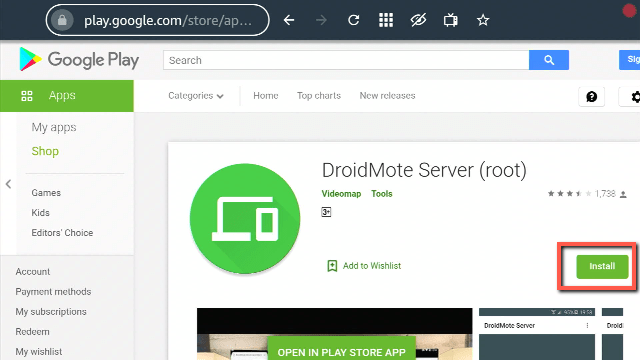Open the Account link
640x360 pixels.
[x=33, y=271]
